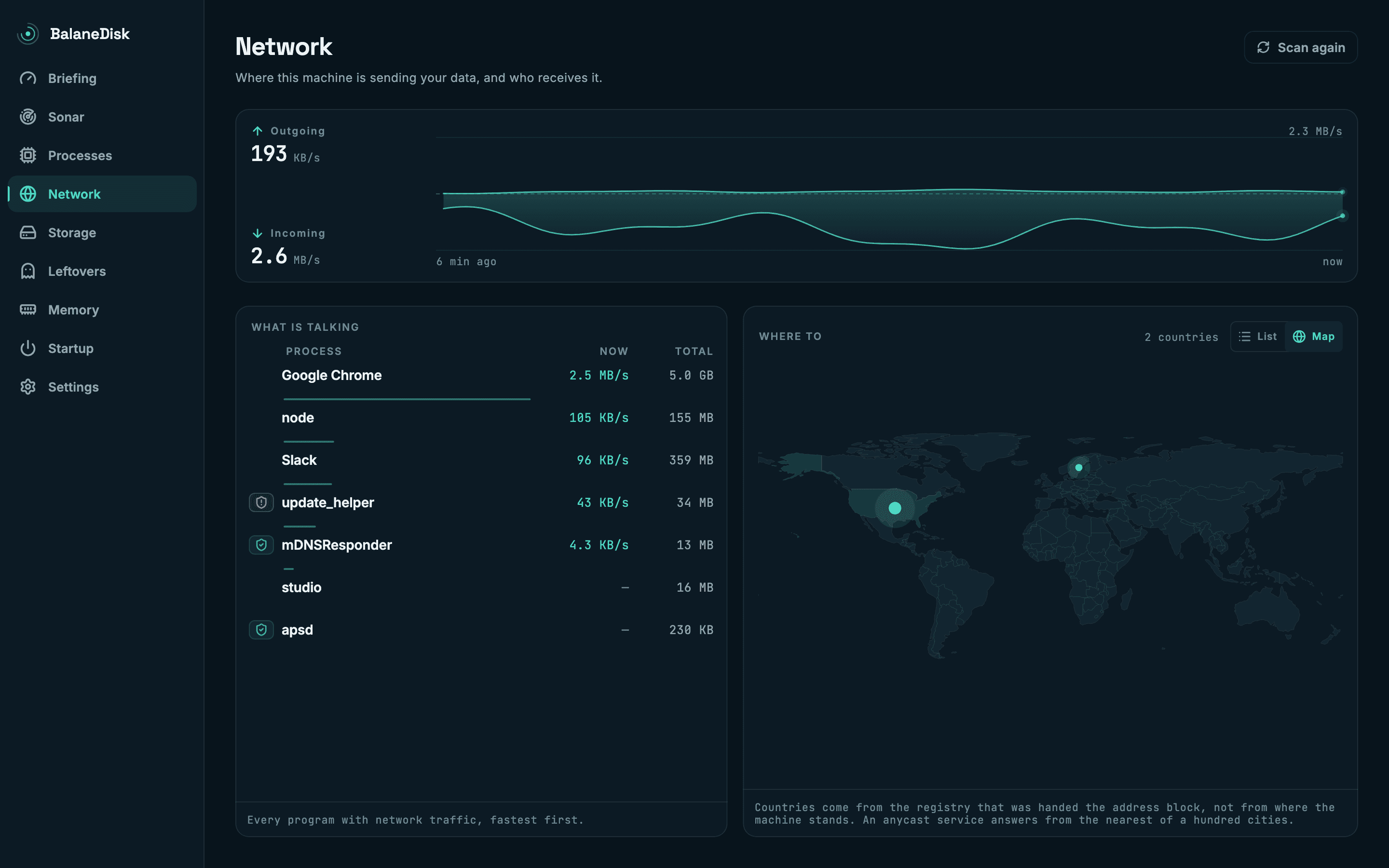The image size is (1389, 868).
Task: Select the Processes chip icon
Action: click(27, 155)
